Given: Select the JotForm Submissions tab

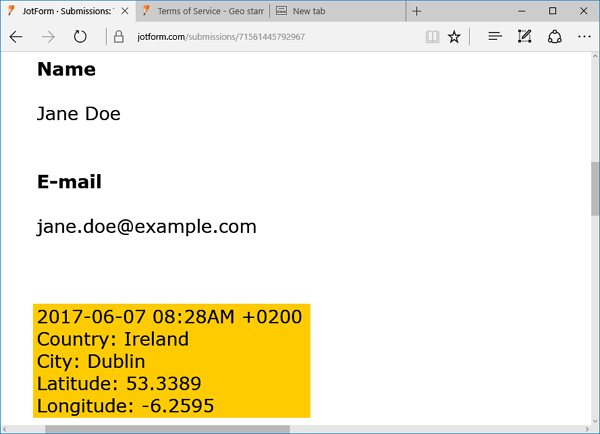Looking at the screenshot, I should (x=65, y=11).
